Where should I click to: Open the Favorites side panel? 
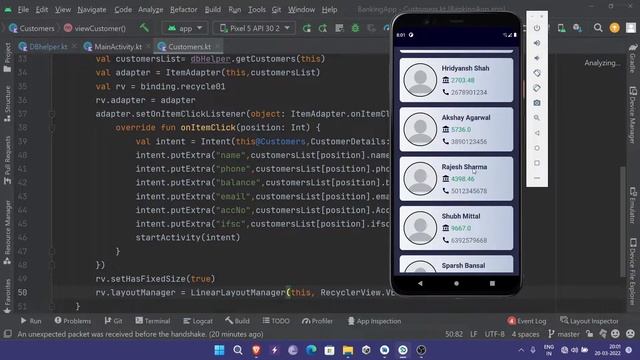[7, 296]
